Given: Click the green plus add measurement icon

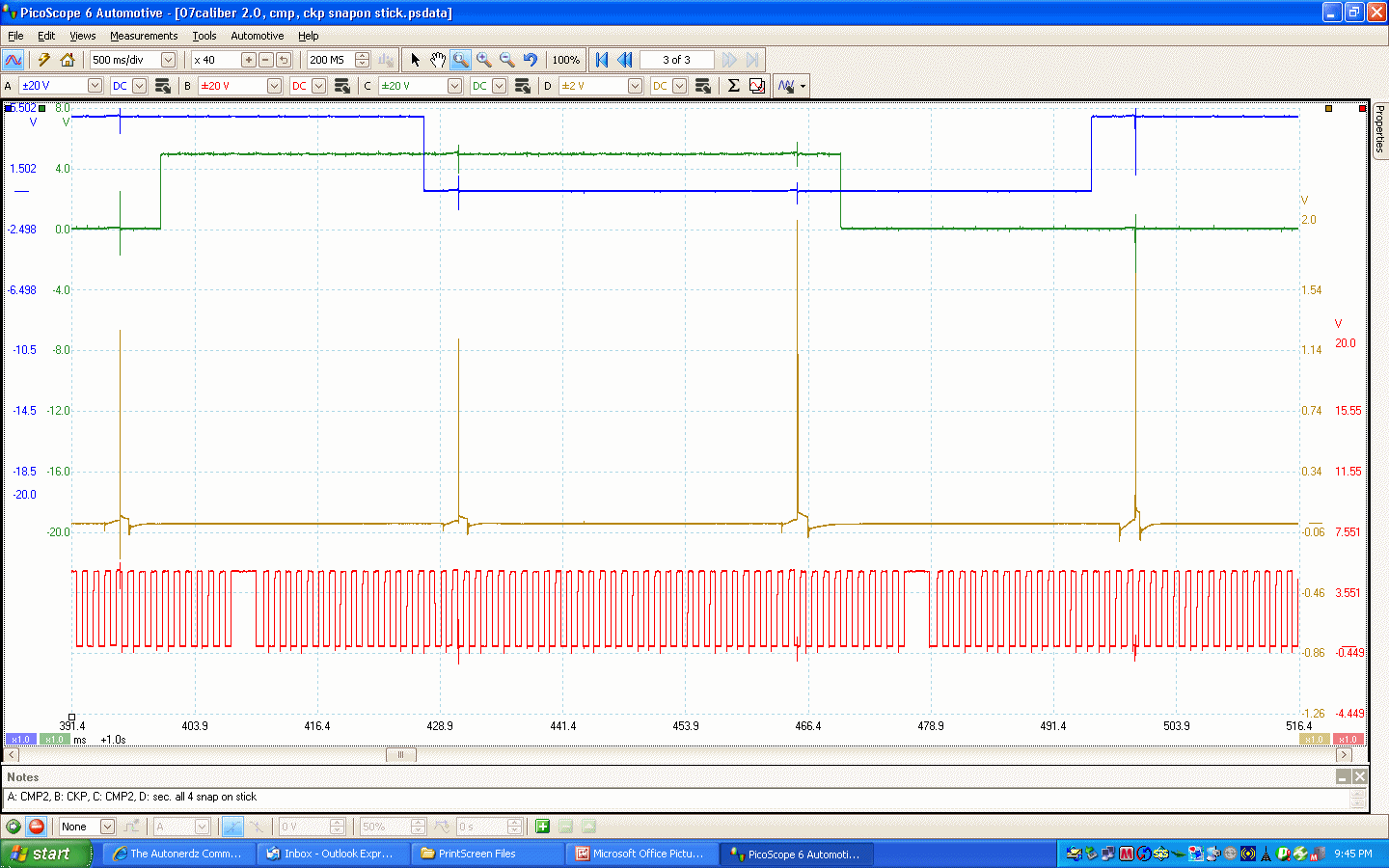Looking at the screenshot, I should pyautogui.click(x=543, y=827).
